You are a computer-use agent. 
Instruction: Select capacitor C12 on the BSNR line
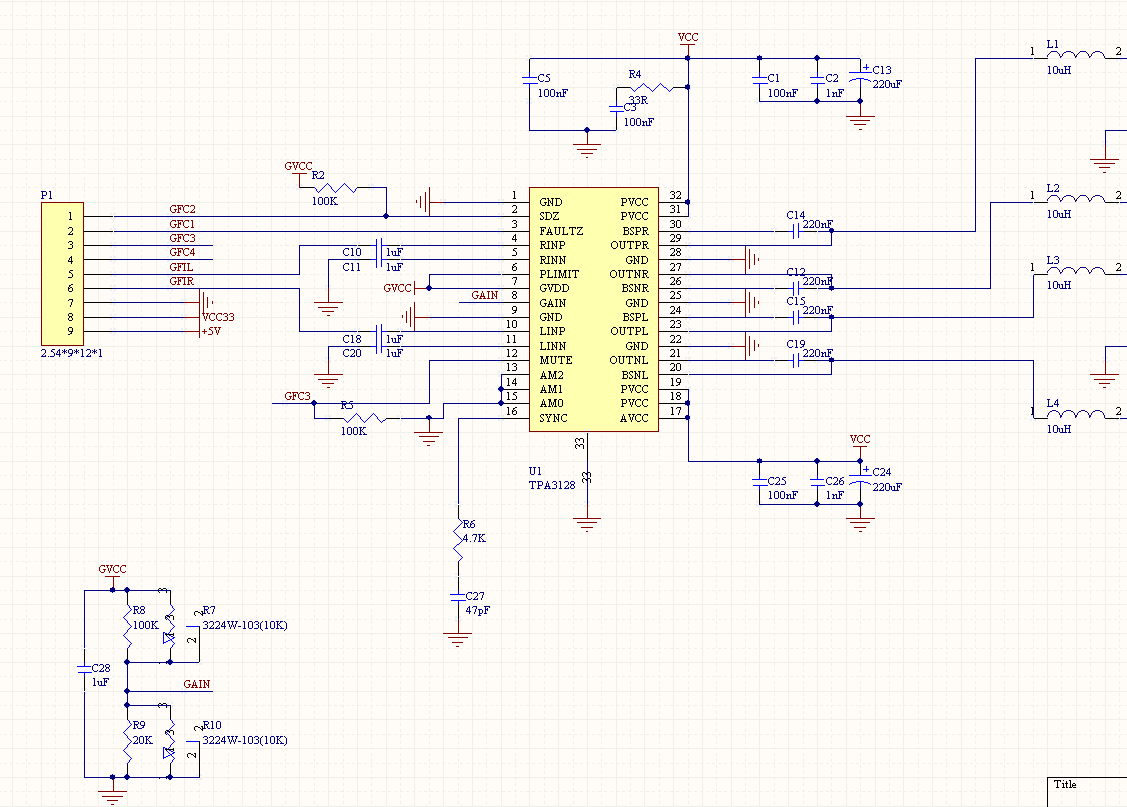[796, 288]
